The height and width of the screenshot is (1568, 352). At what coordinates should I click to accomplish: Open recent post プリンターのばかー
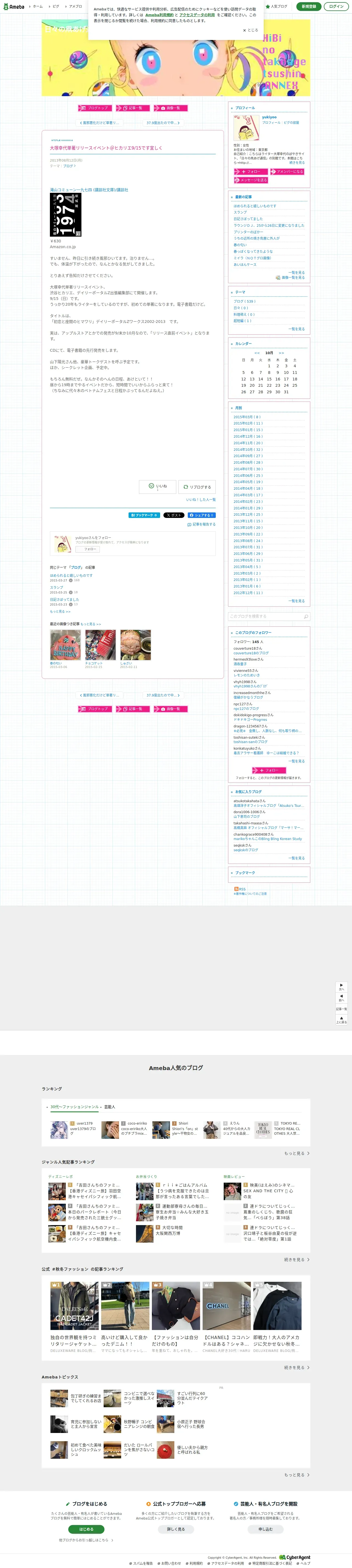pyautogui.click(x=248, y=232)
